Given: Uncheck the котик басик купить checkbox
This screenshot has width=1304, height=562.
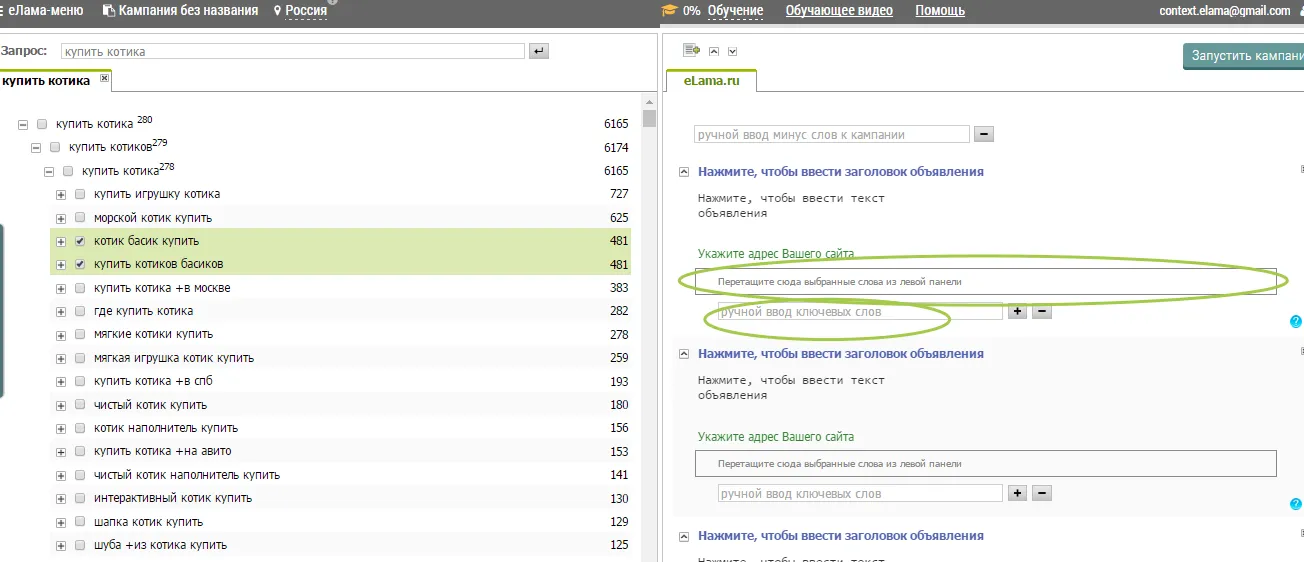Looking at the screenshot, I should click(x=80, y=241).
